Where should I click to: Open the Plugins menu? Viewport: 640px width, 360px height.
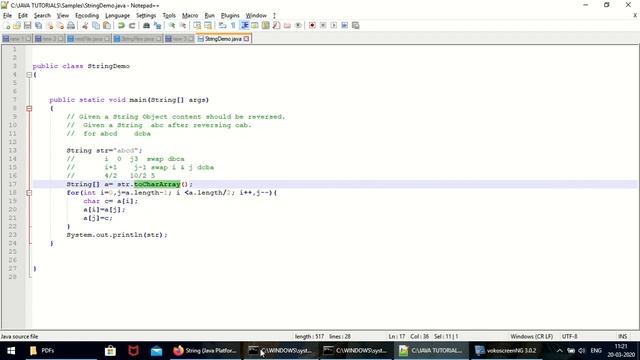pyautogui.click(x=230, y=16)
